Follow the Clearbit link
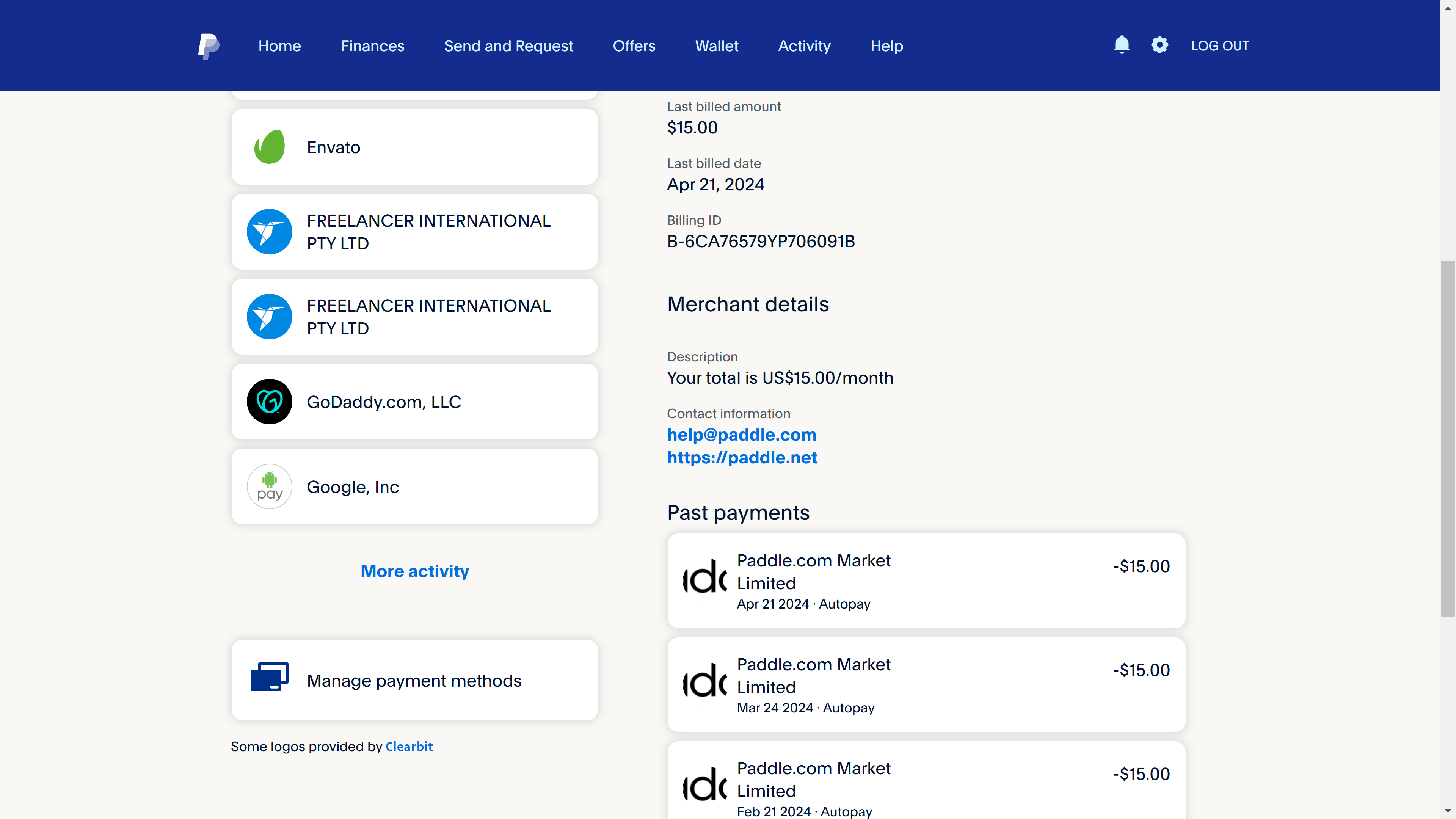The image size is (1456, 819). (409, 747)
